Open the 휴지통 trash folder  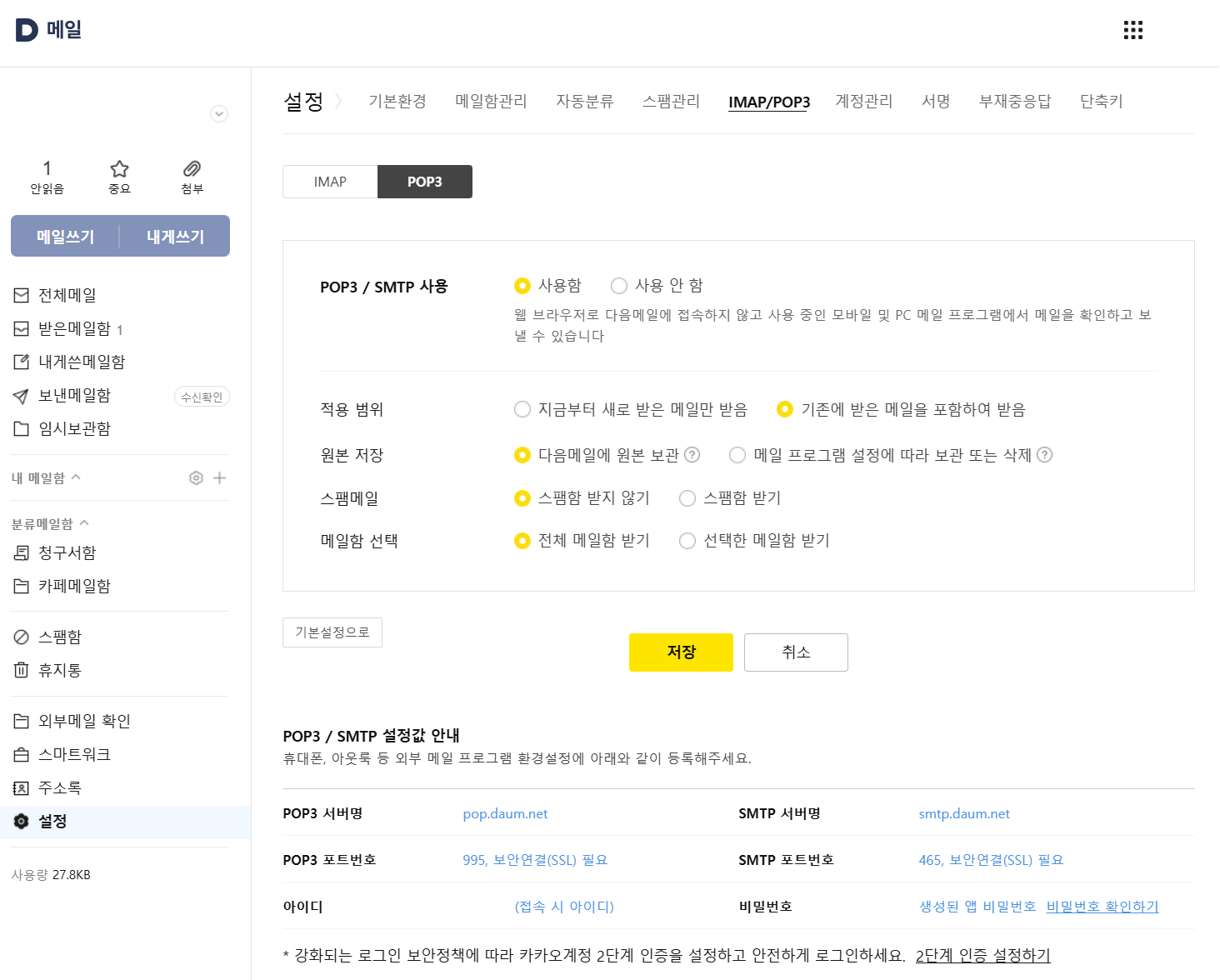[60, 671]
